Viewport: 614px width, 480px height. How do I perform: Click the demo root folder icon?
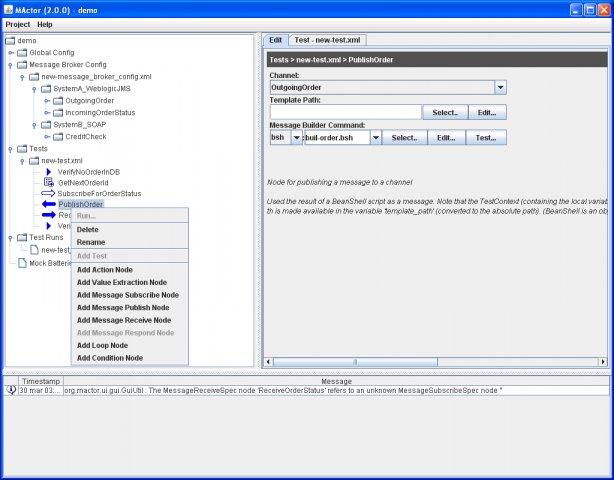point(10,41)
